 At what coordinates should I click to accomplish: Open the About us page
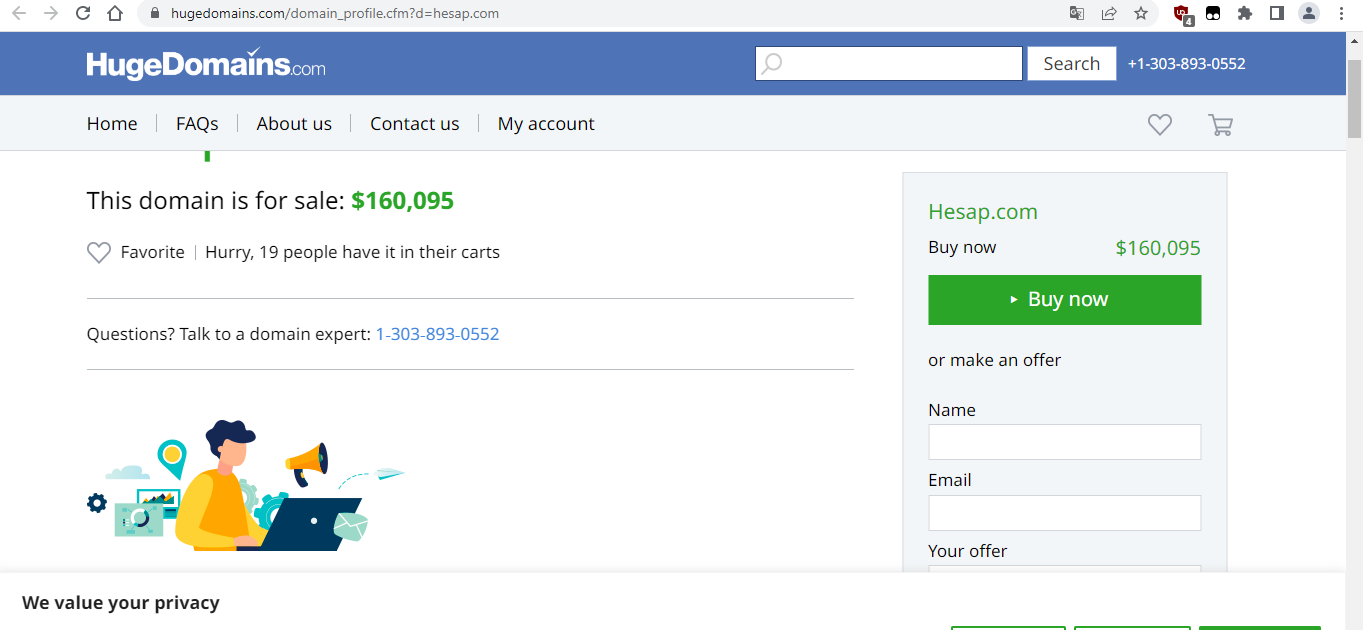294,124
